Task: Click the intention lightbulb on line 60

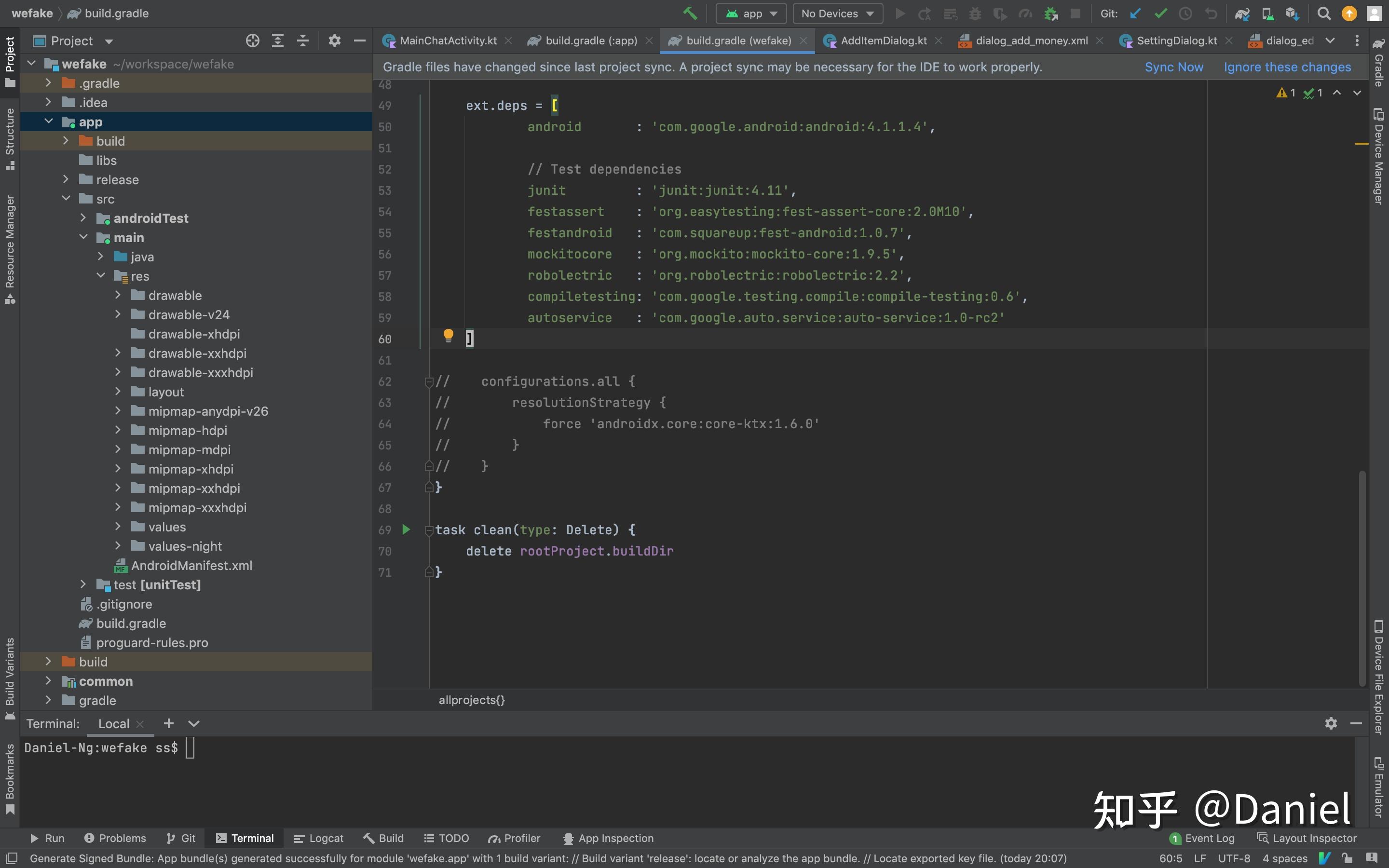Action: (448, 336)
